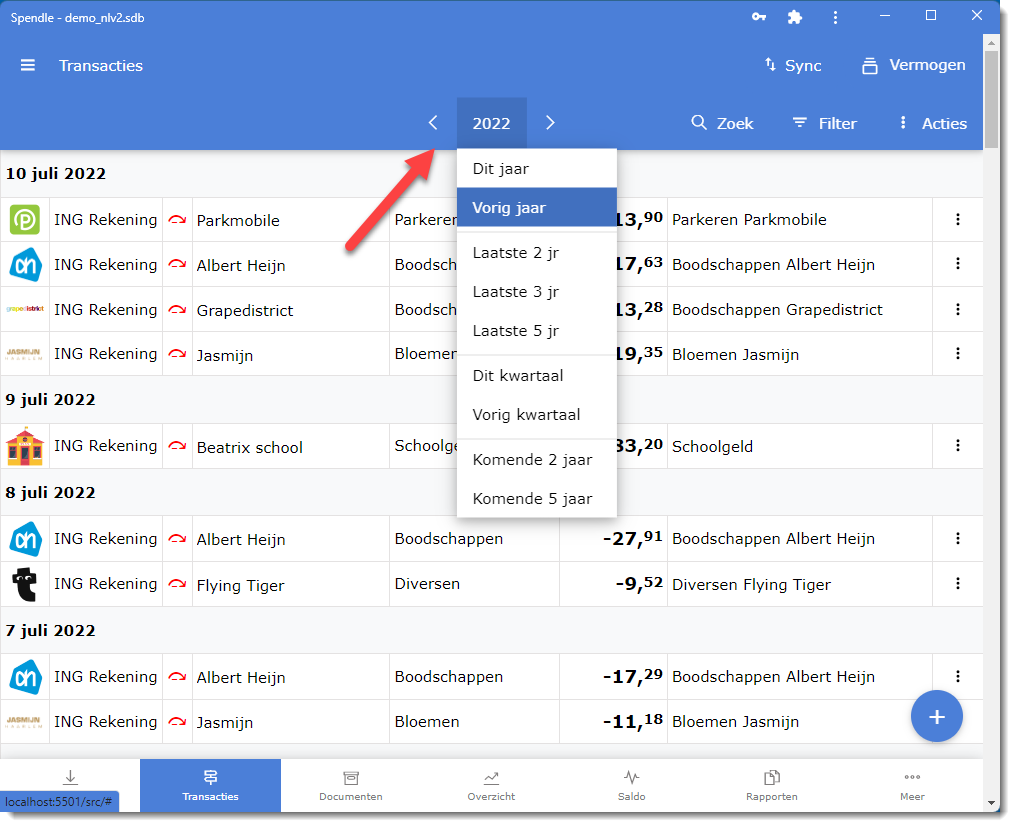Click the '9 juli 2022' date header

(50, 399)
